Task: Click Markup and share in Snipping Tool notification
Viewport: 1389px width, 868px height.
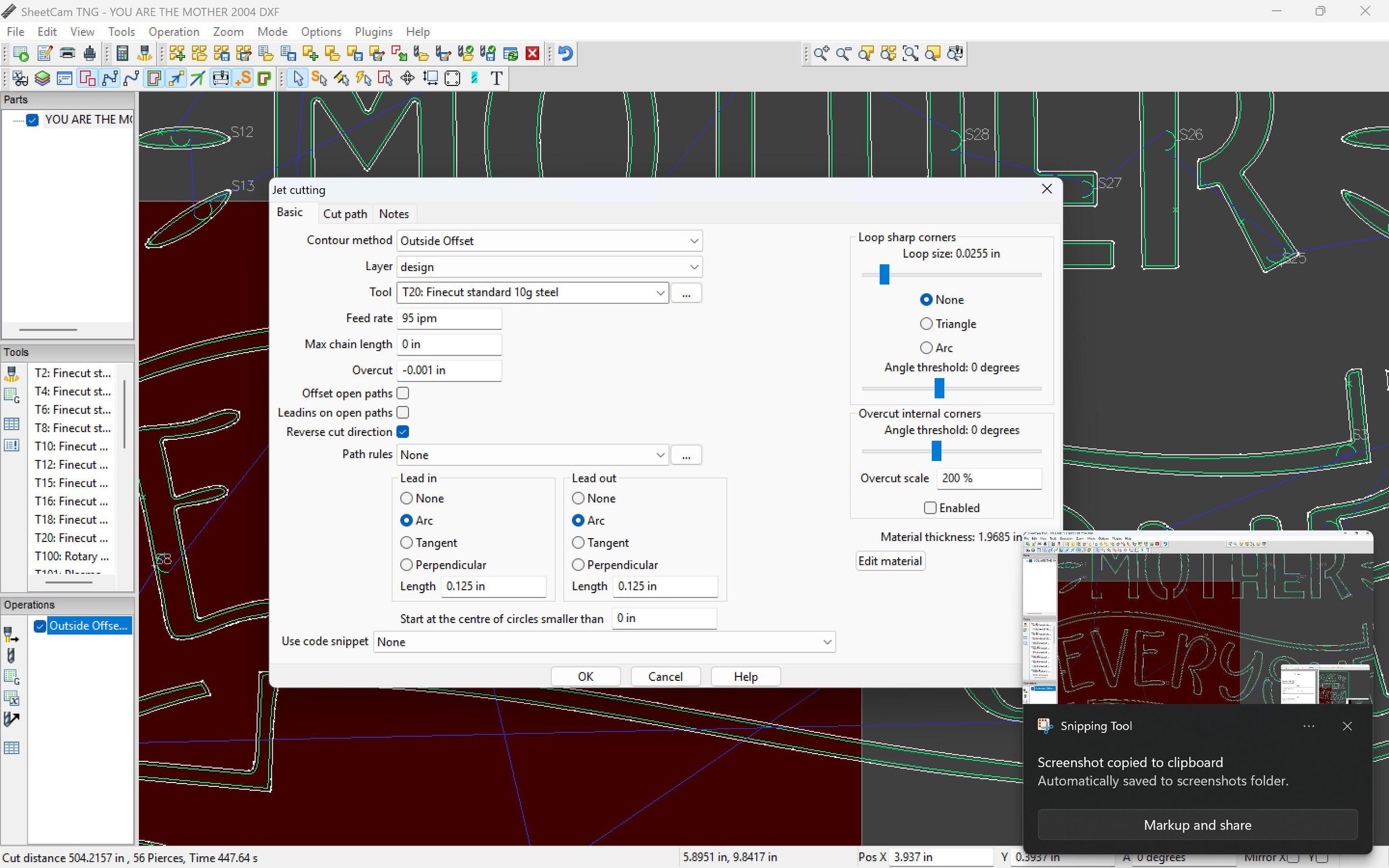Action: coord(1197,825)
